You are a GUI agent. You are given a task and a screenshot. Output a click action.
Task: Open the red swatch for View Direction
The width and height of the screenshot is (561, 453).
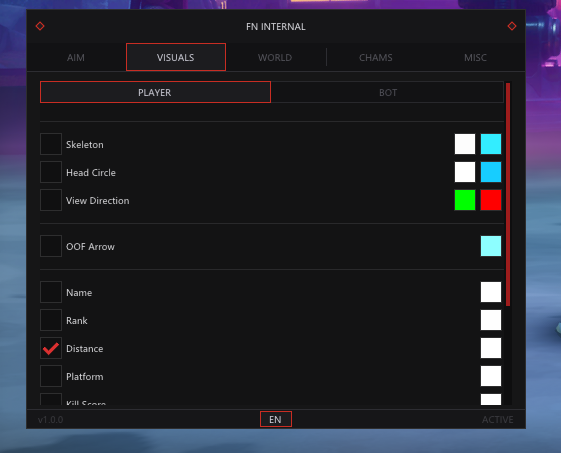491,200
